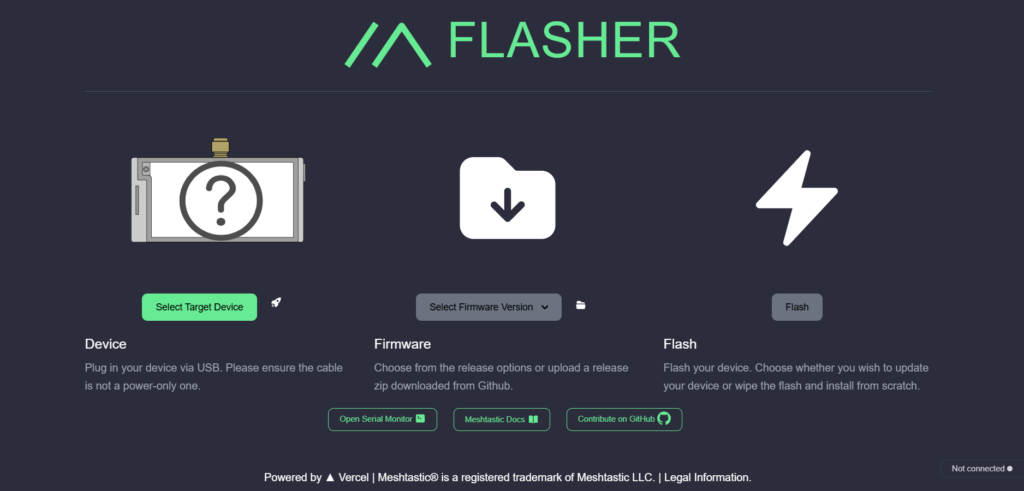Click the Meshtastic logo mark in header
The width and height of the screenshot is (1024, 491).
point(388,44)
